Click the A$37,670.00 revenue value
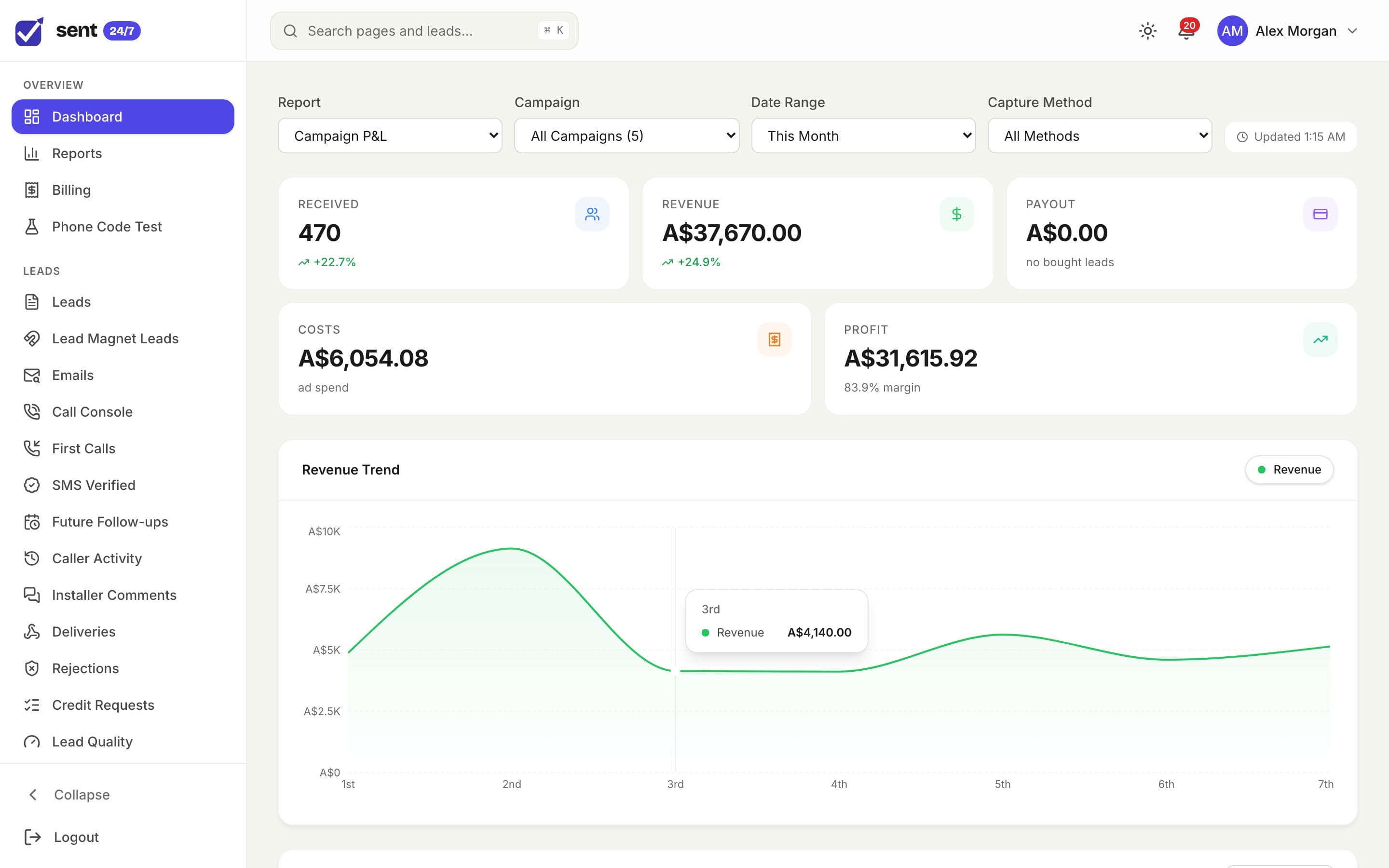The width and height of the screenshot is (1389, 868). 732,233
